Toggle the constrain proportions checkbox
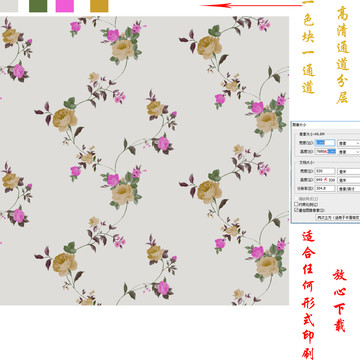 [296, 204]
